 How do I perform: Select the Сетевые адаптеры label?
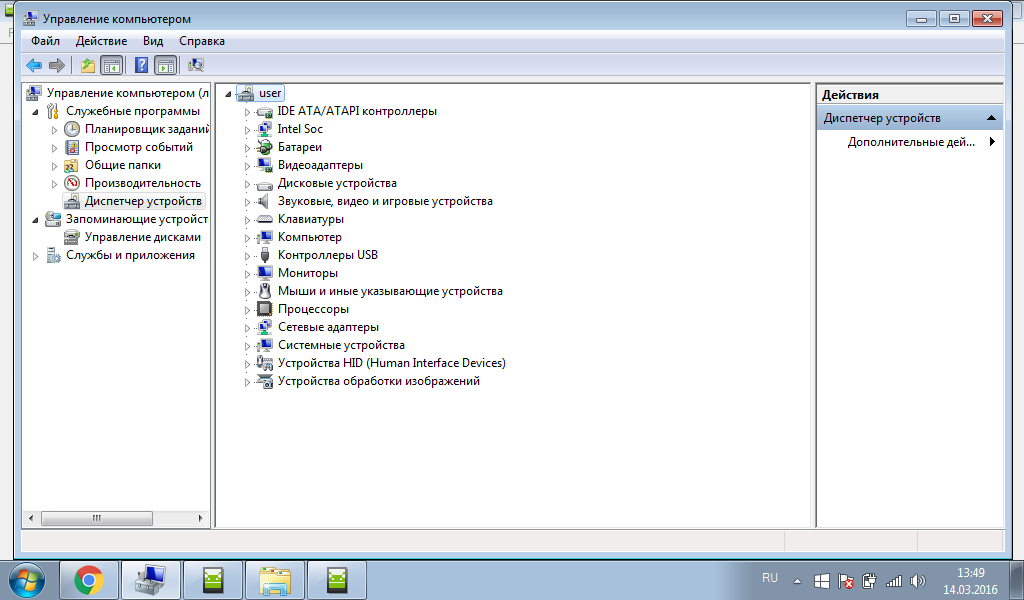point(328,327)
